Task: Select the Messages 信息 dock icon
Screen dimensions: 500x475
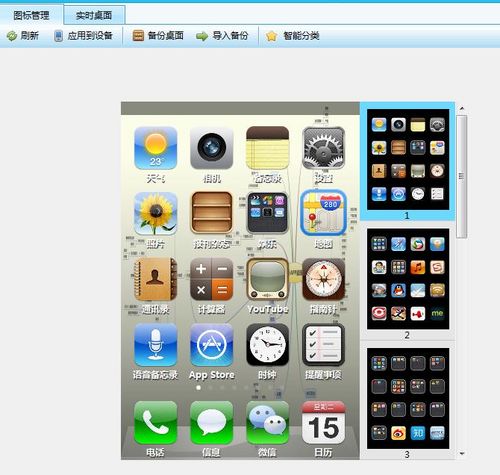Action: pos(212,423)
